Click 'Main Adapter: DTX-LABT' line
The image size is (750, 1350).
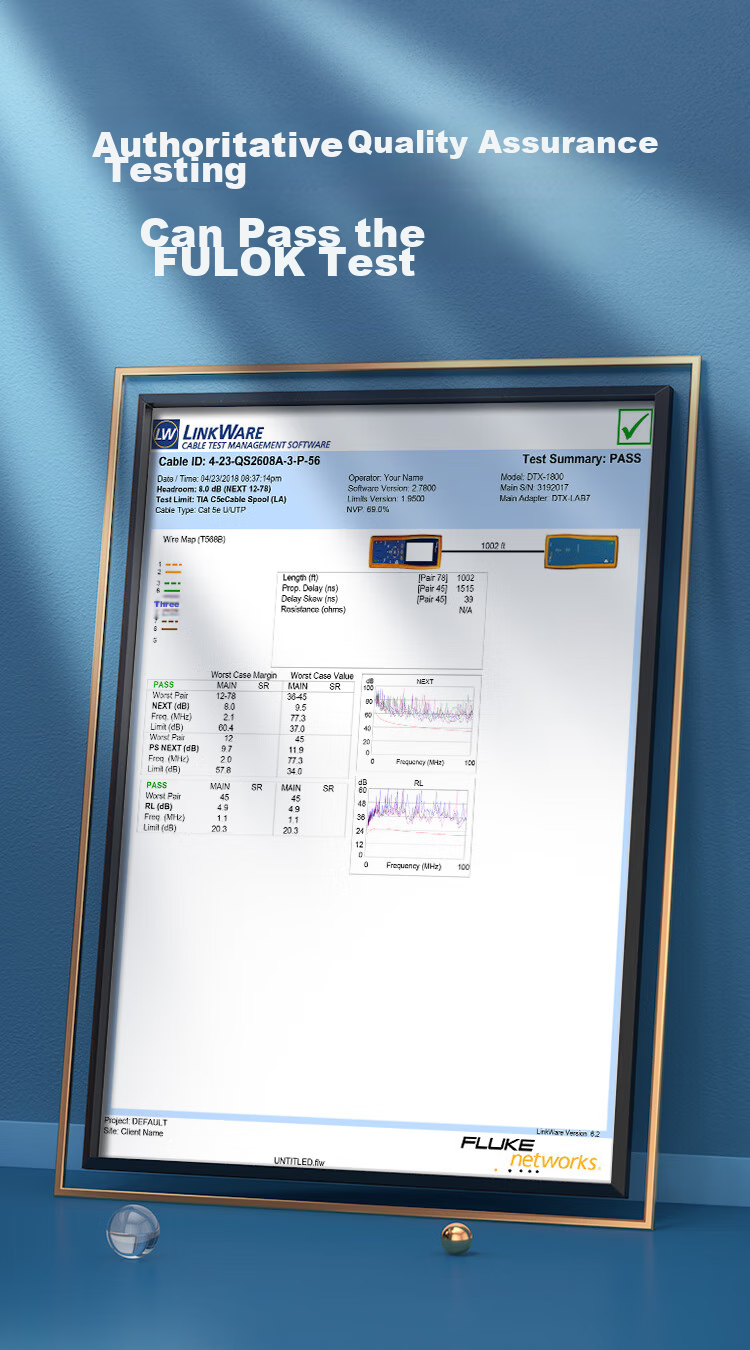(545, 498)
